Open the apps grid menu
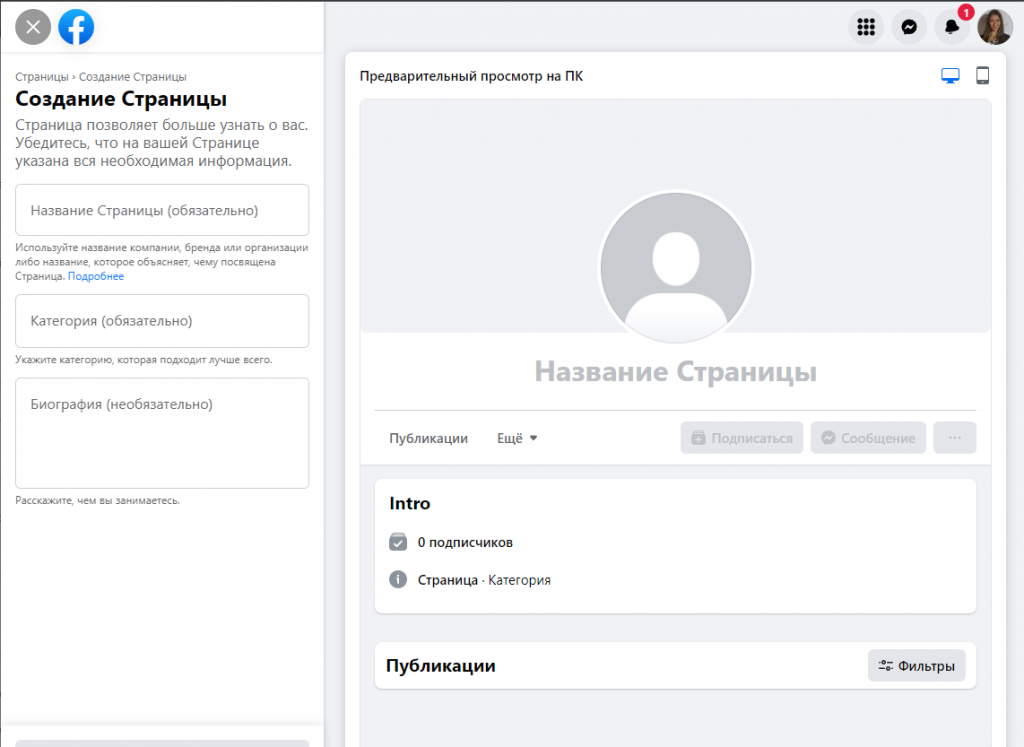 tap(866, 27)
